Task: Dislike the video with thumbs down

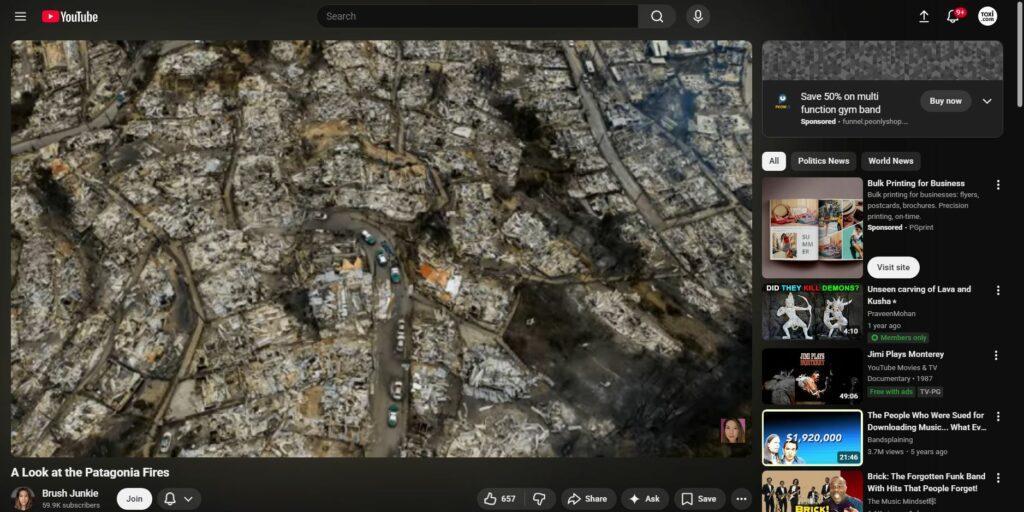Action: (539, 498)
